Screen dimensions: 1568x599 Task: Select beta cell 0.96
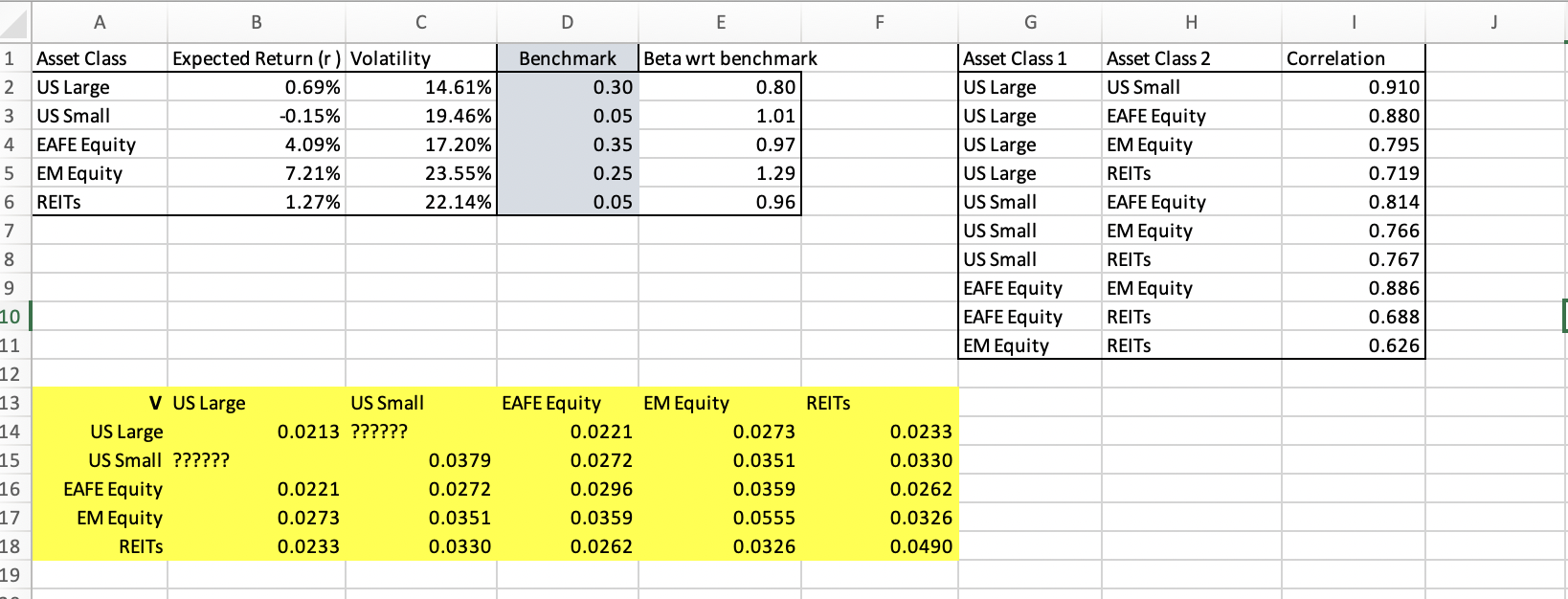click(x=721, y=202)
